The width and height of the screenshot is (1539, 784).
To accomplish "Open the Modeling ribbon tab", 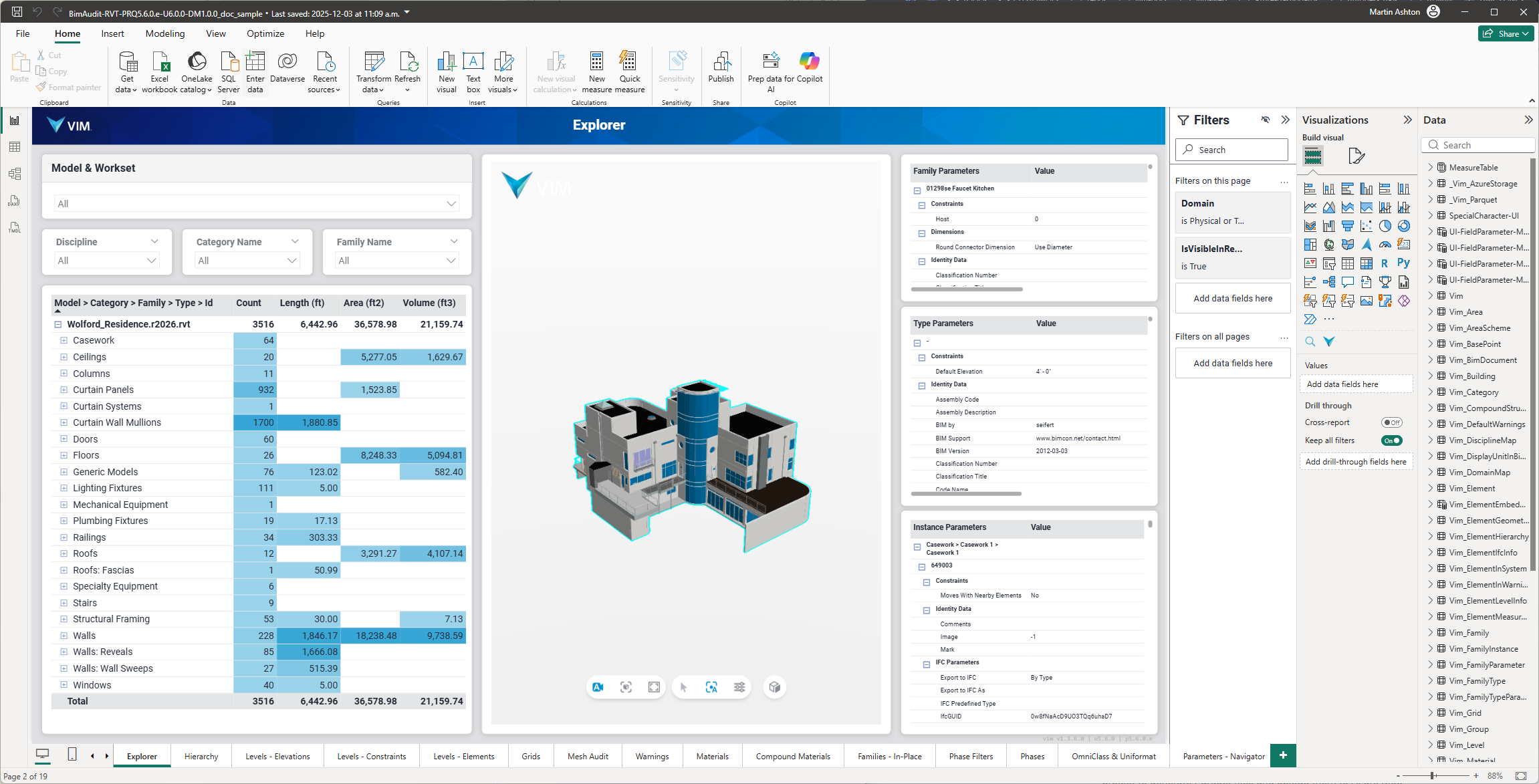I will pyautogui.click(x=165, y=33).
